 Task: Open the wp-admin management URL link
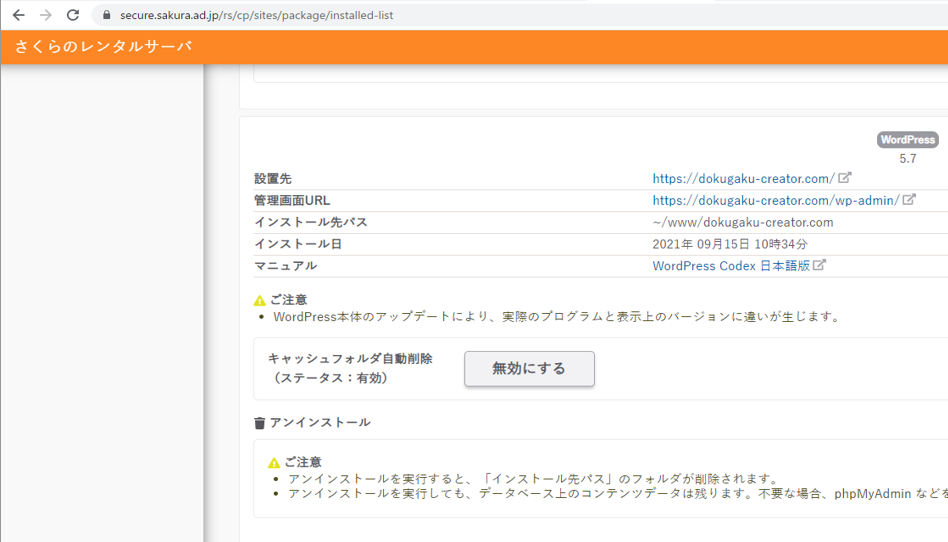point(776,200)
